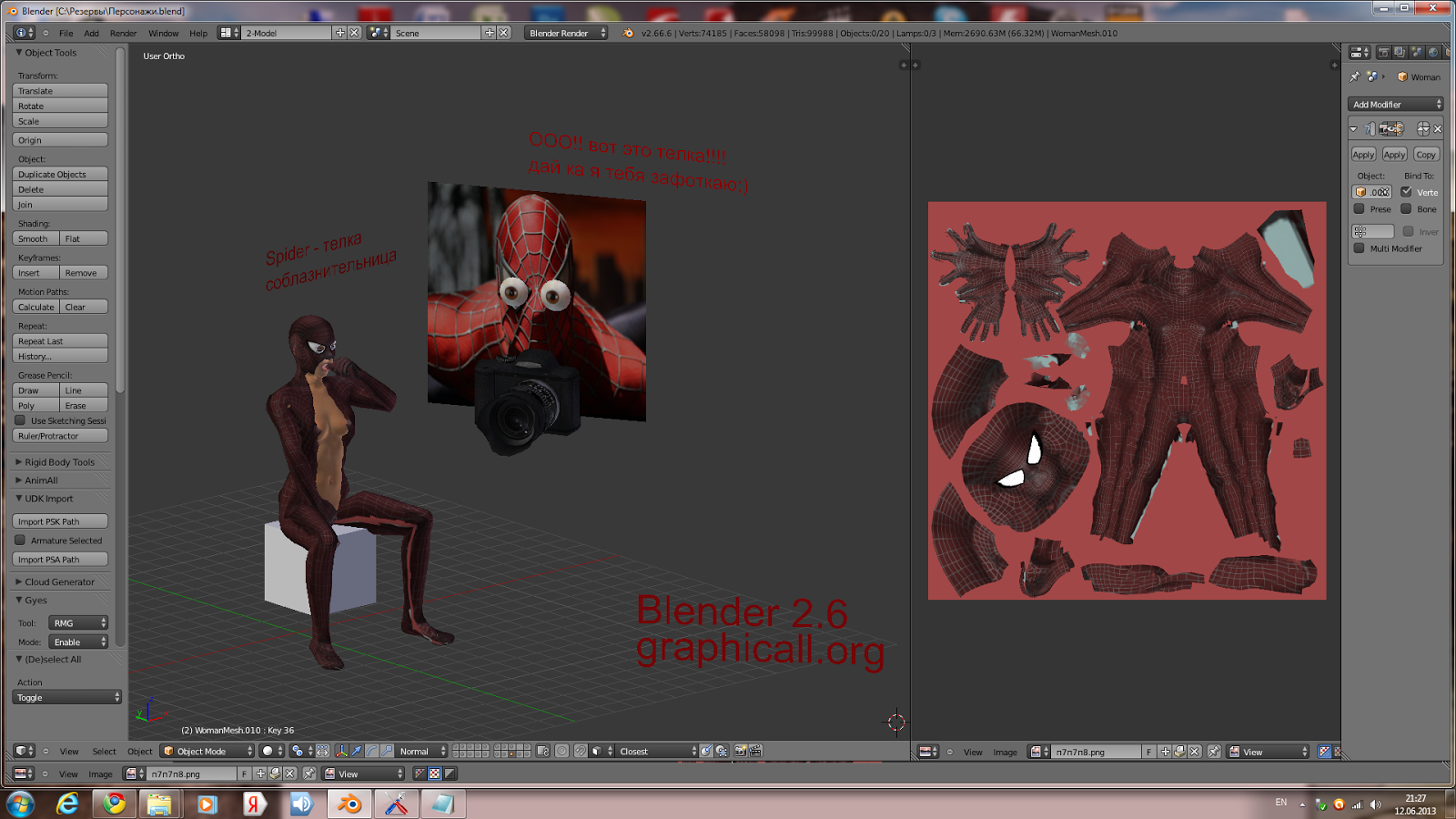Viewport: 1456px width, 819px height.
Task: Enable Multi Modifier checkbox
Action: coord(1360,248)
